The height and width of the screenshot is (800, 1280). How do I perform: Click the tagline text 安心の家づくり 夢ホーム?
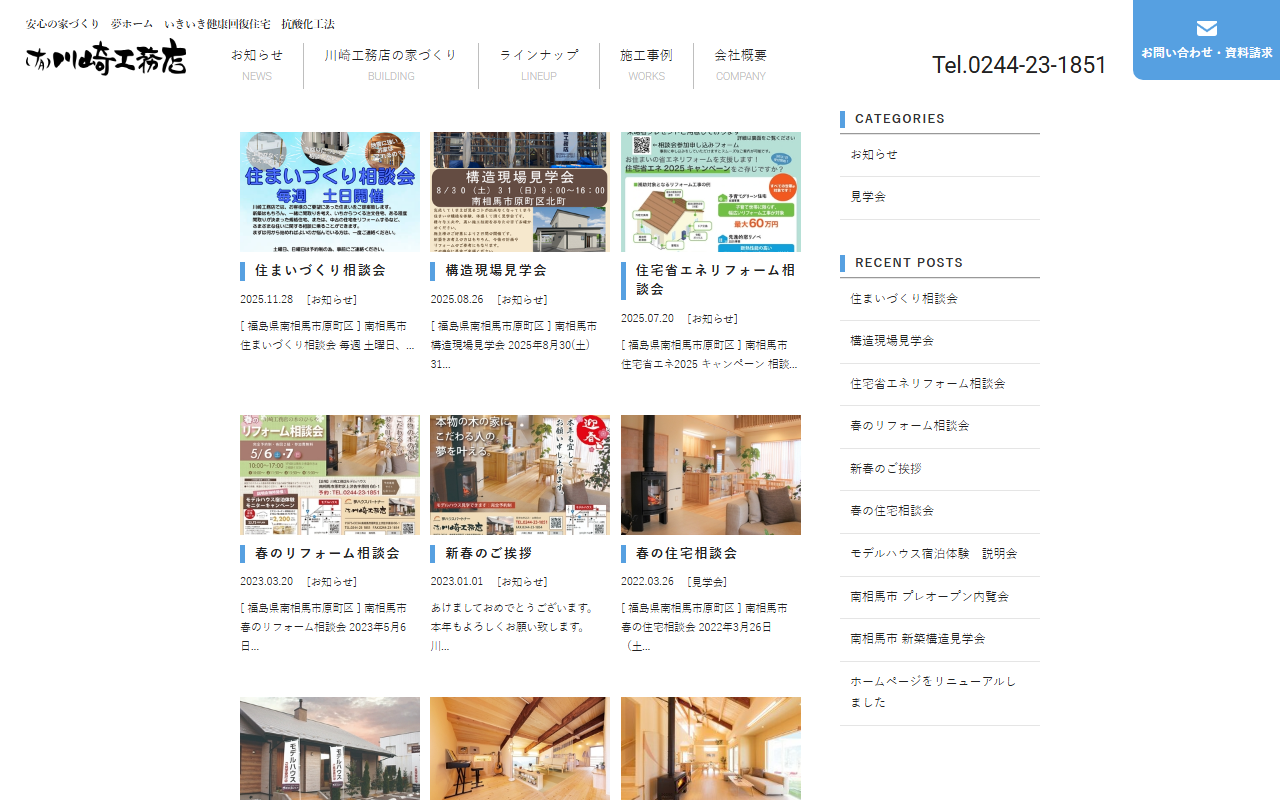(89, 24)
